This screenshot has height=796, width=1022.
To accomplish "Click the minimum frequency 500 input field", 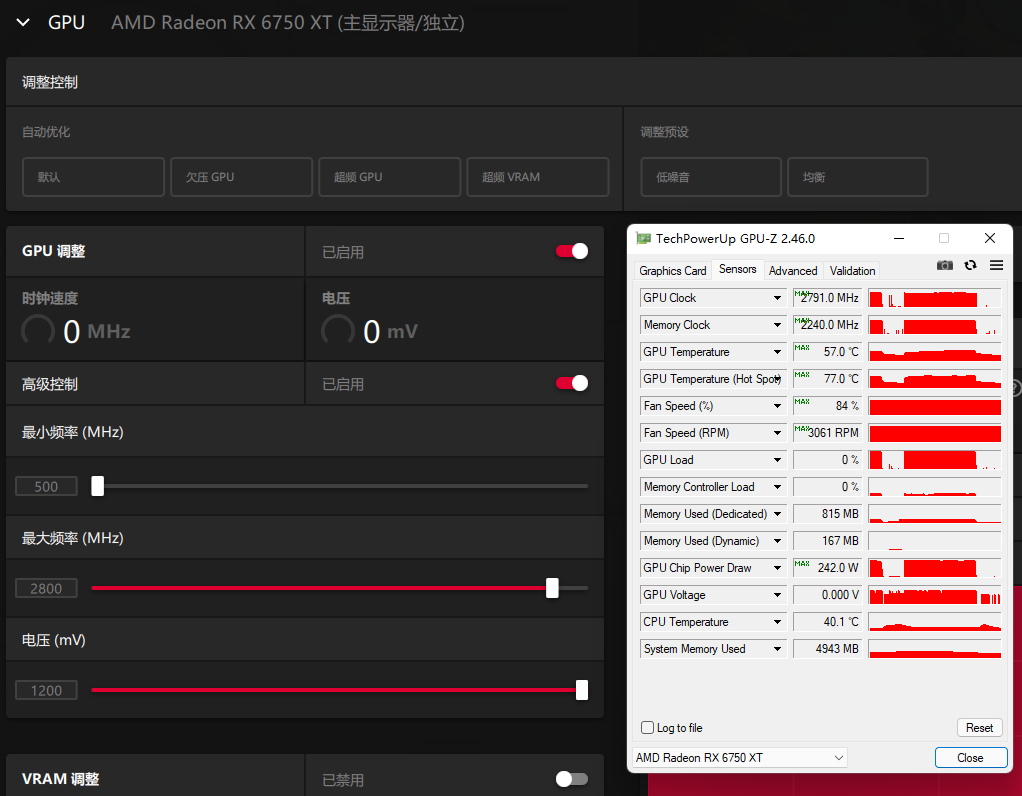I will pos(46,486).
